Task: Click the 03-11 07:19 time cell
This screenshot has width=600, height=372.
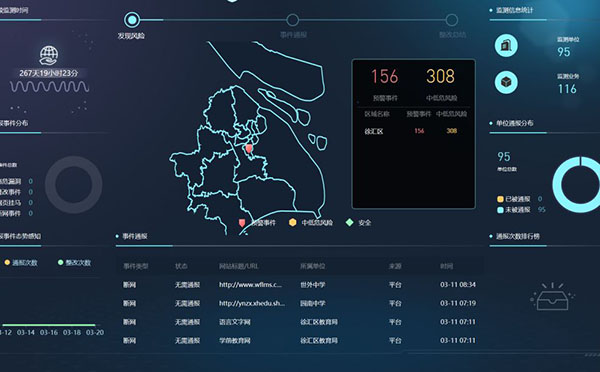Action: 458,303
